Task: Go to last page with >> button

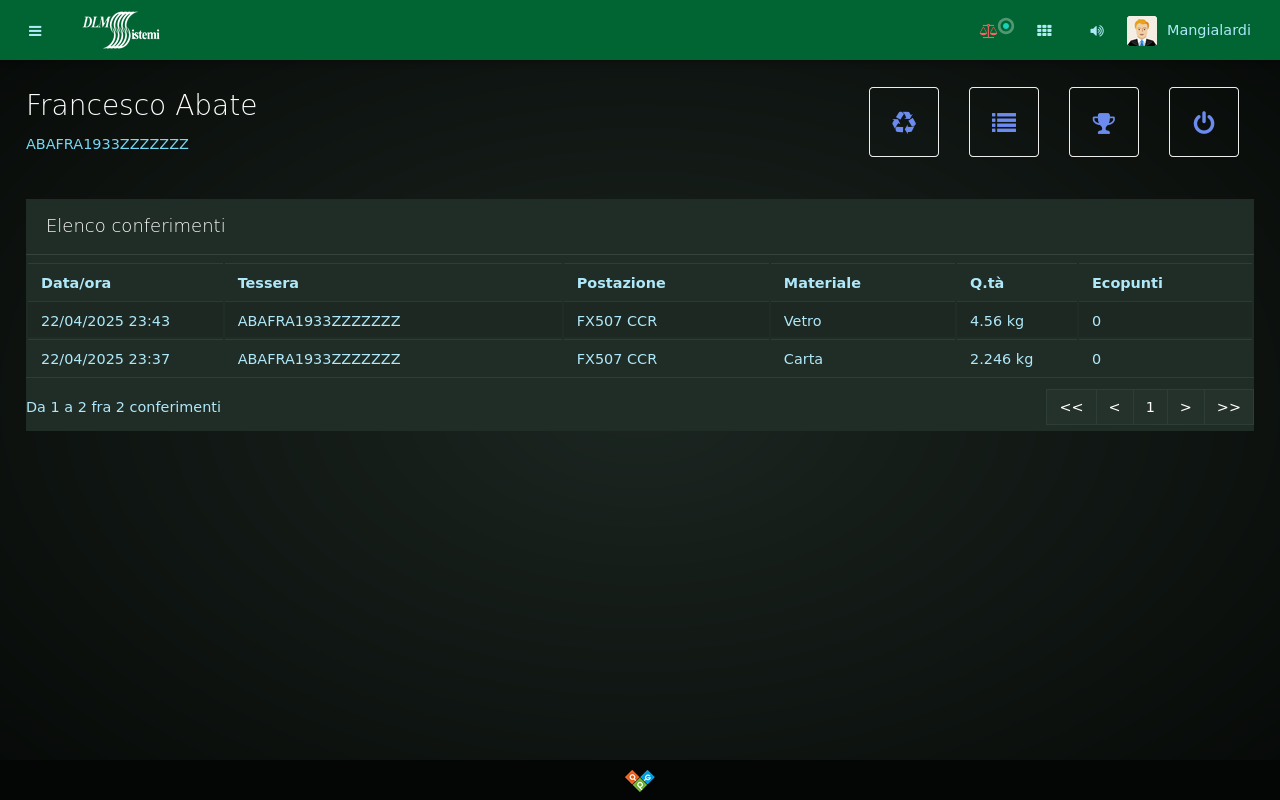Action: pyautogui.click(x=1228, y=407)
